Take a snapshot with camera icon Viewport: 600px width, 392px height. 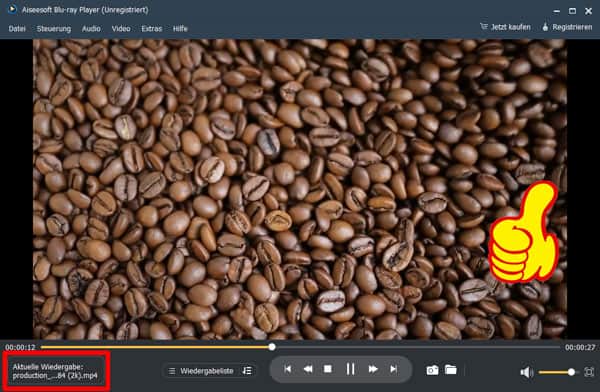point(432,370)
